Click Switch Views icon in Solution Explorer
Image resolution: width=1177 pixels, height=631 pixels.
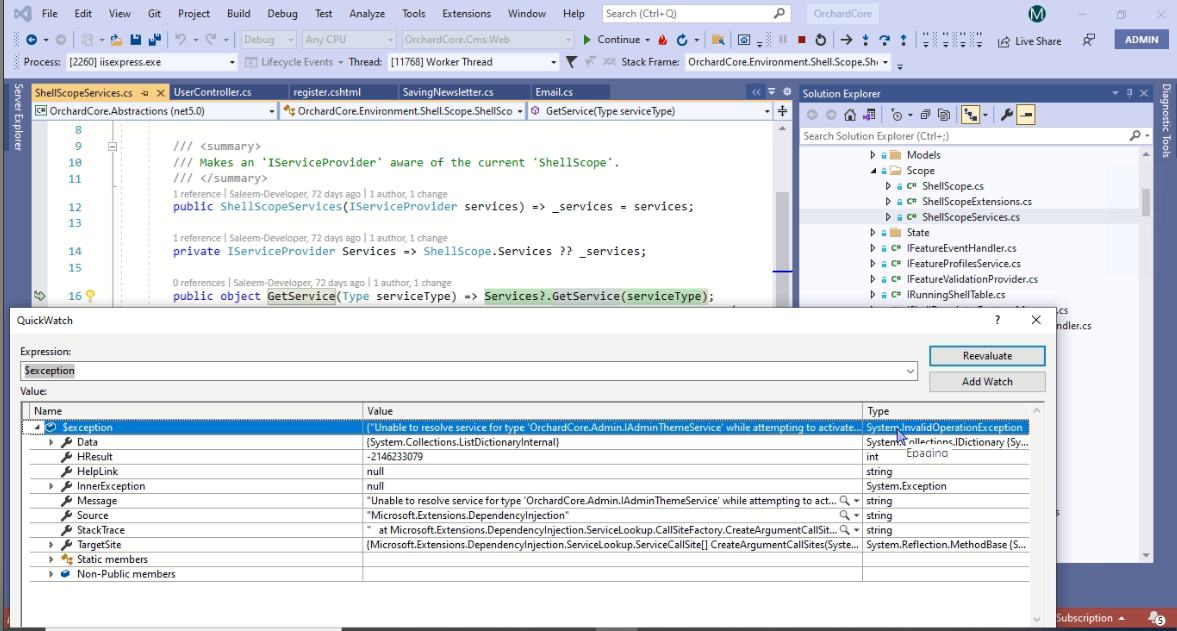[868, 115]
